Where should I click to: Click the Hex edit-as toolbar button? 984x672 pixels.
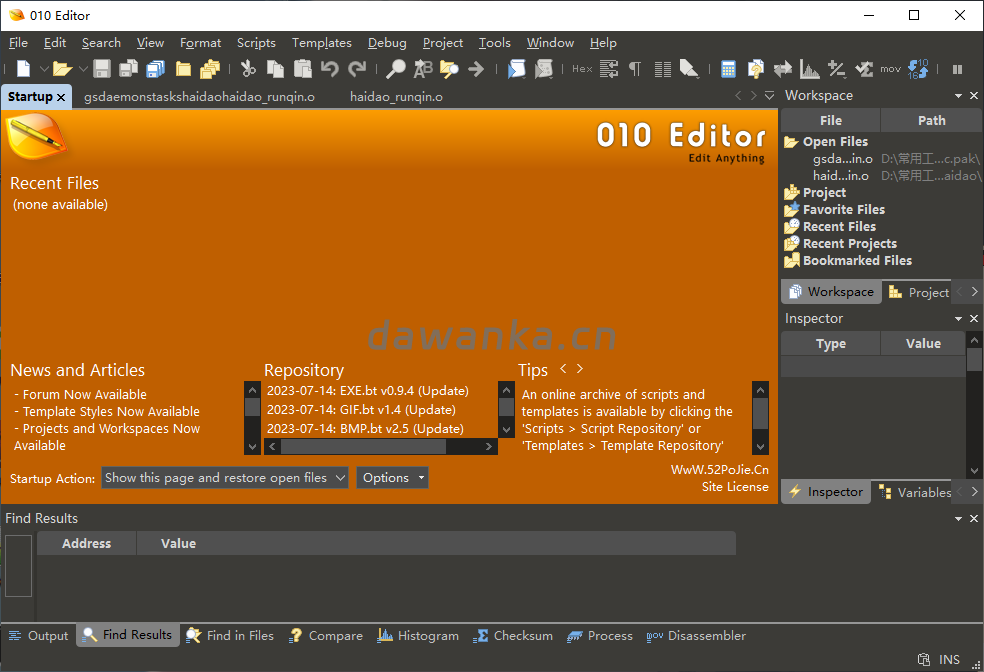[x=582, y=69]
